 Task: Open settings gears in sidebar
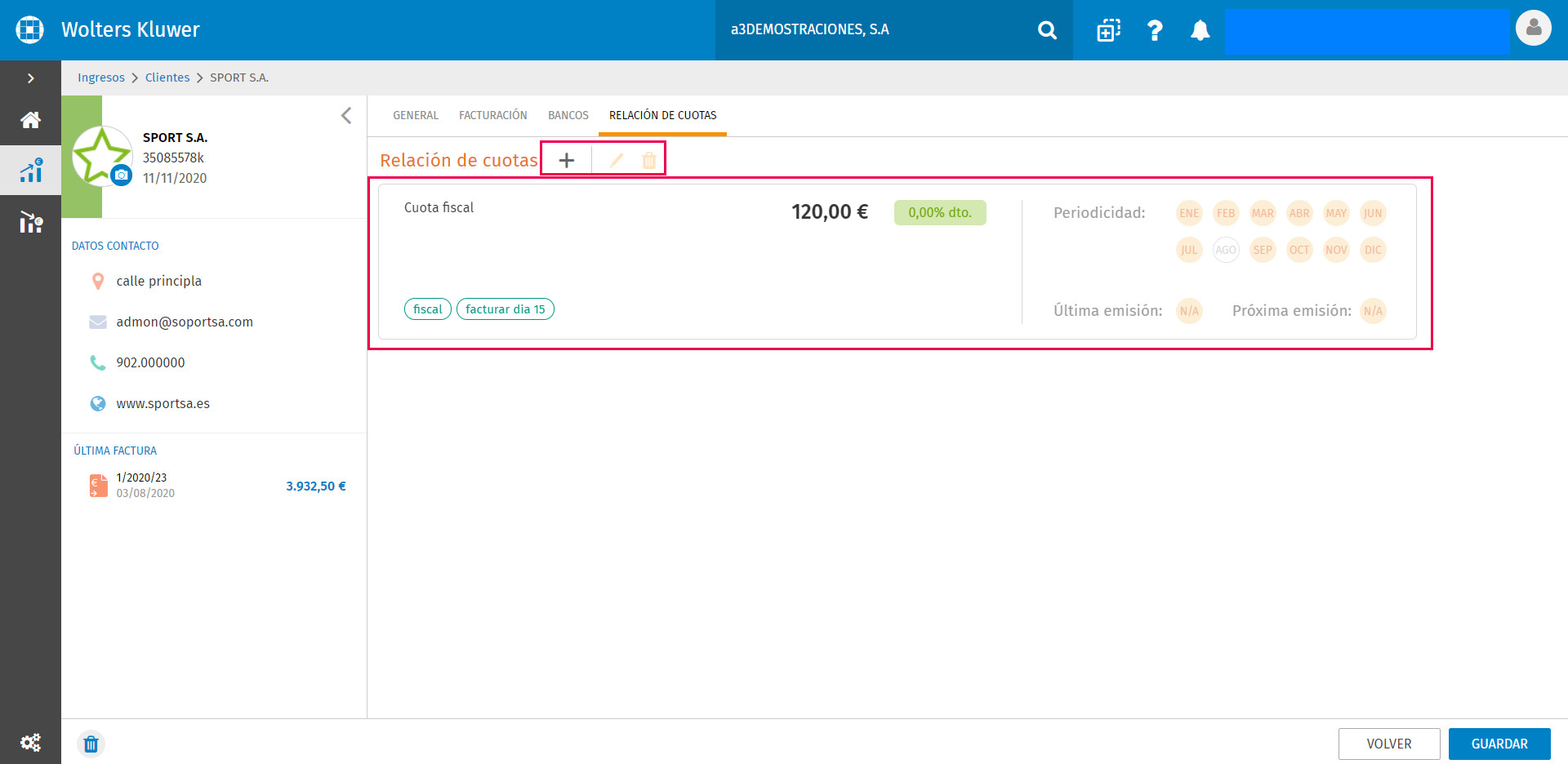tap(30, 742)
